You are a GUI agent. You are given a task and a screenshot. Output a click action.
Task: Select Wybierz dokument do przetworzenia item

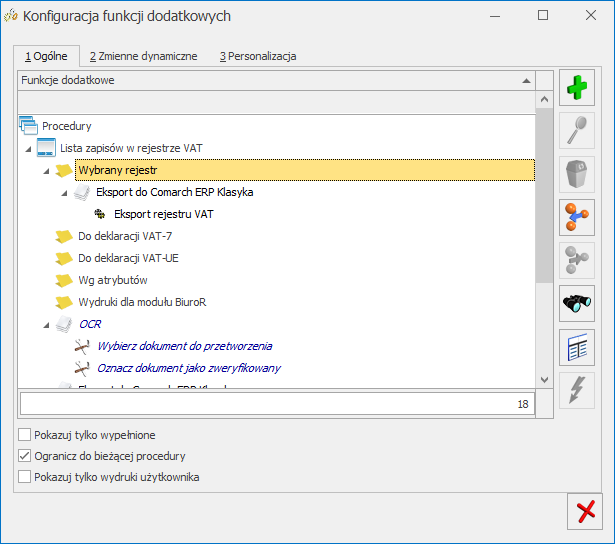(185, 346)
